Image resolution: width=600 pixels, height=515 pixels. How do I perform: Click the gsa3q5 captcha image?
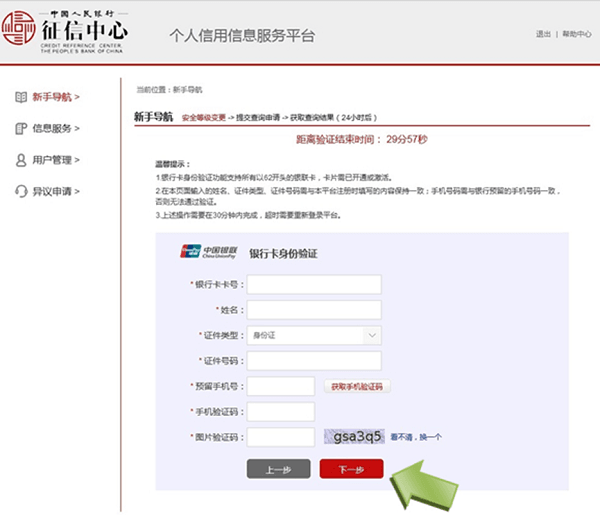[x=354, y=437]
